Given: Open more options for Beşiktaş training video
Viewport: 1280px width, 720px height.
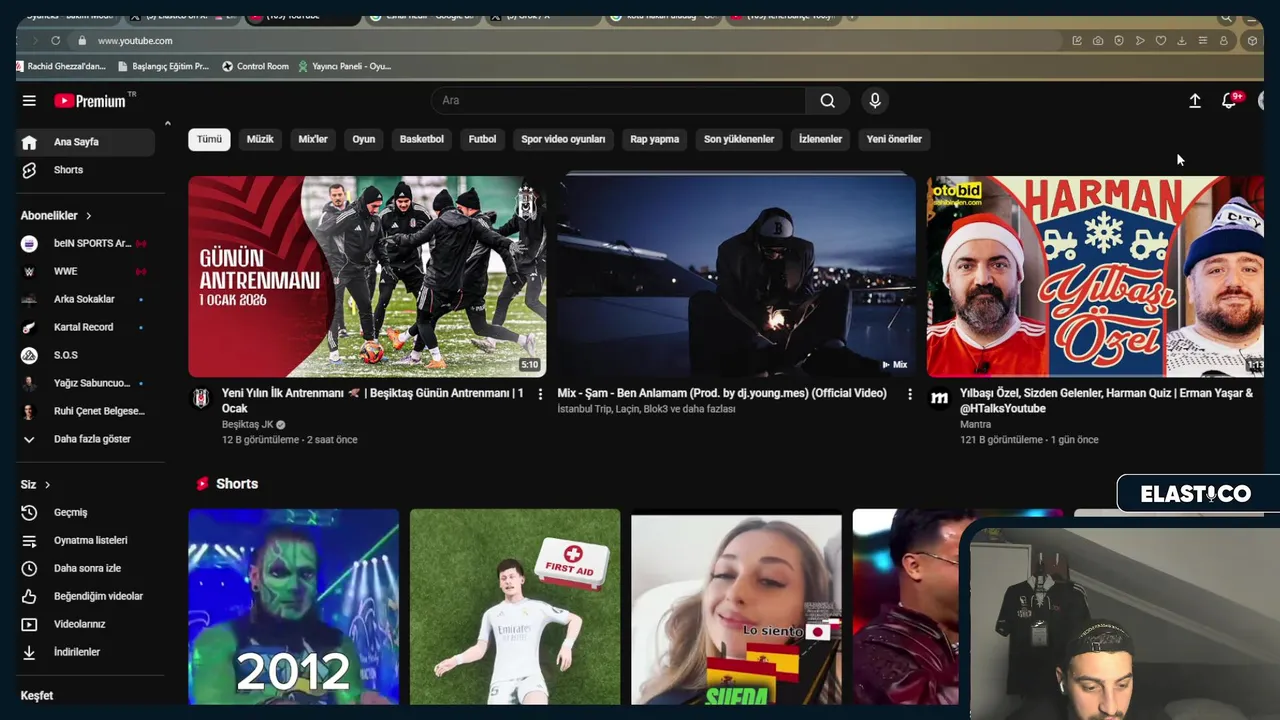Looking at the screenshot, I should click(540, 395).
